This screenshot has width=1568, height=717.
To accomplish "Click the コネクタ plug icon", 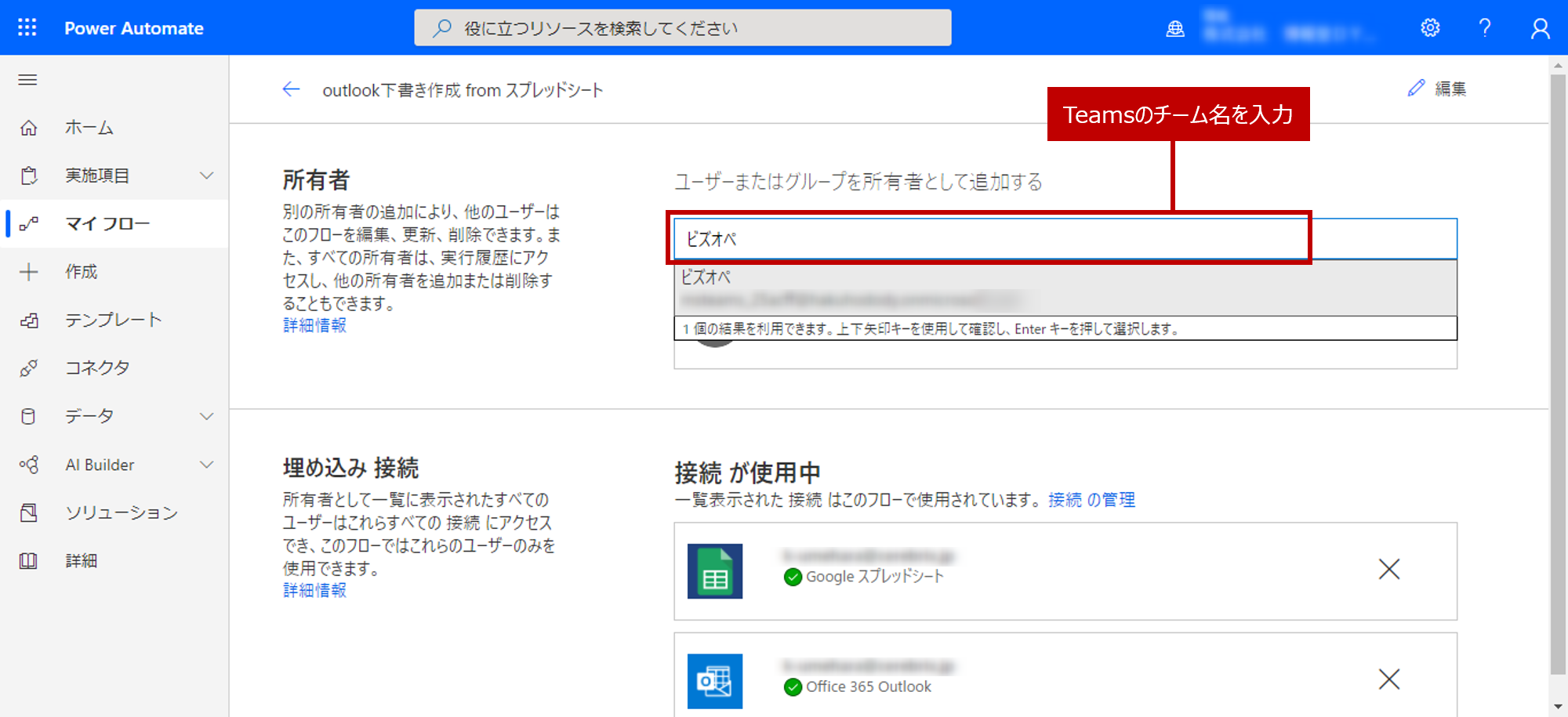I will (x=29, y=368).
